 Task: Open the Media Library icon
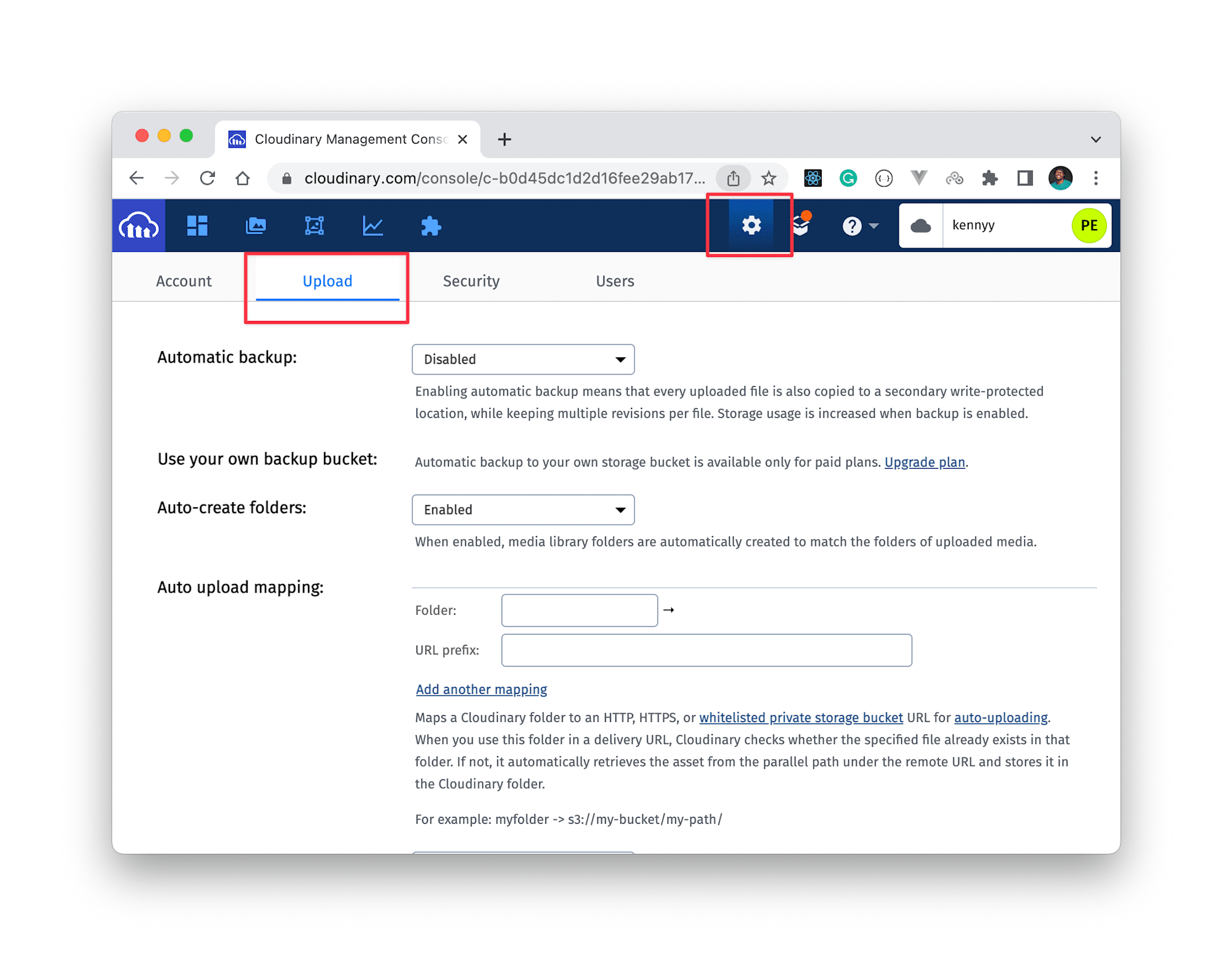pyautogui.click(x=256, y=225)
